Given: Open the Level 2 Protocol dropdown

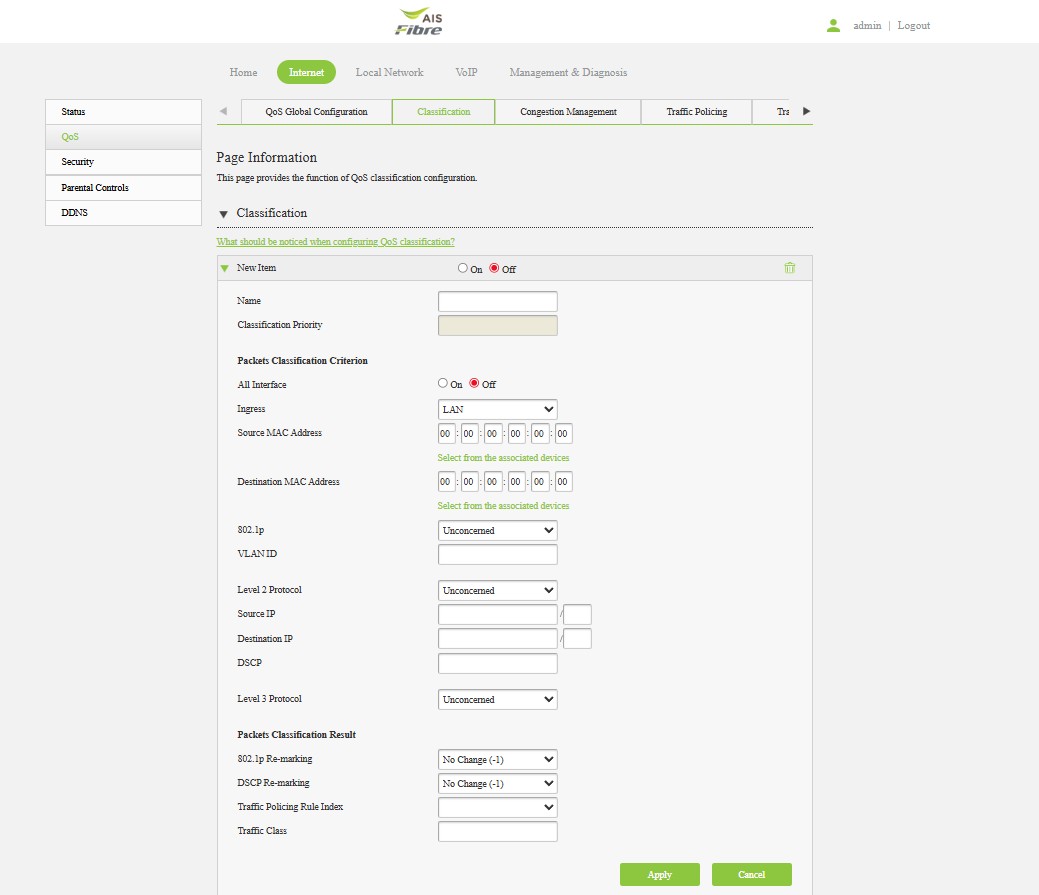Looking at the screenshot, I should (498, 590).
